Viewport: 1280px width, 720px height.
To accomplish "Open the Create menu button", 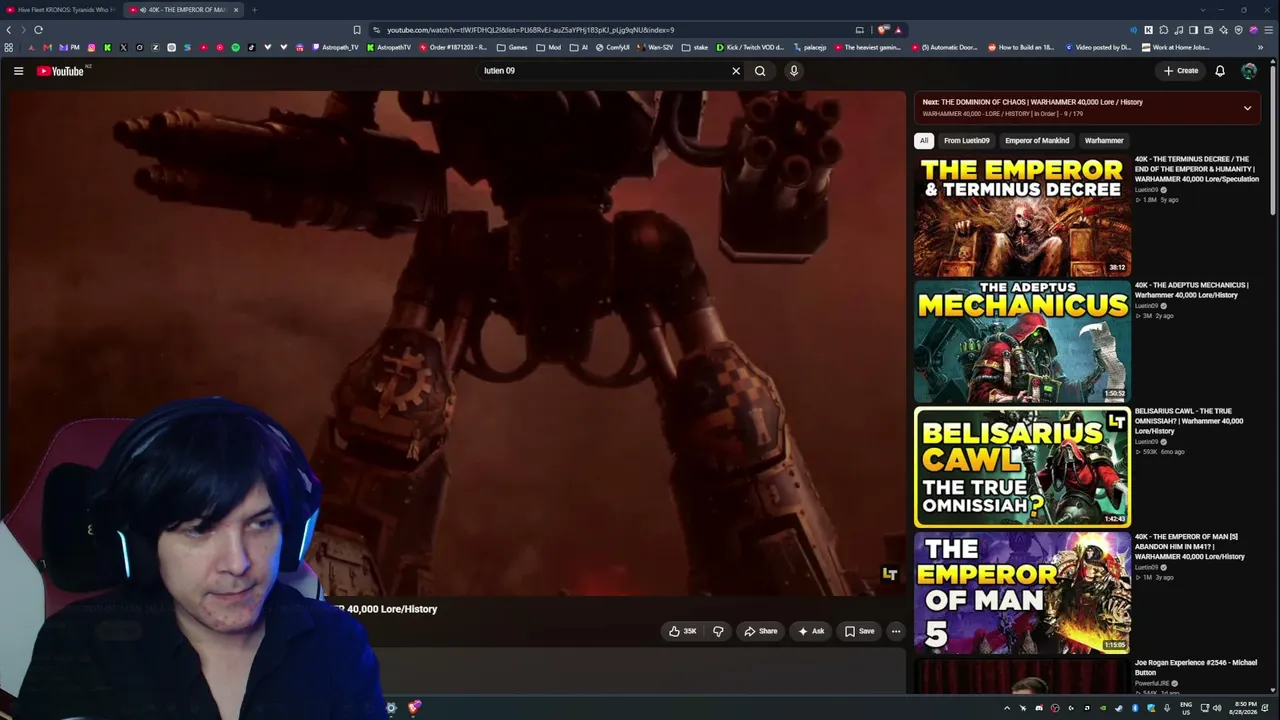I will click(x=1180, y=71).
